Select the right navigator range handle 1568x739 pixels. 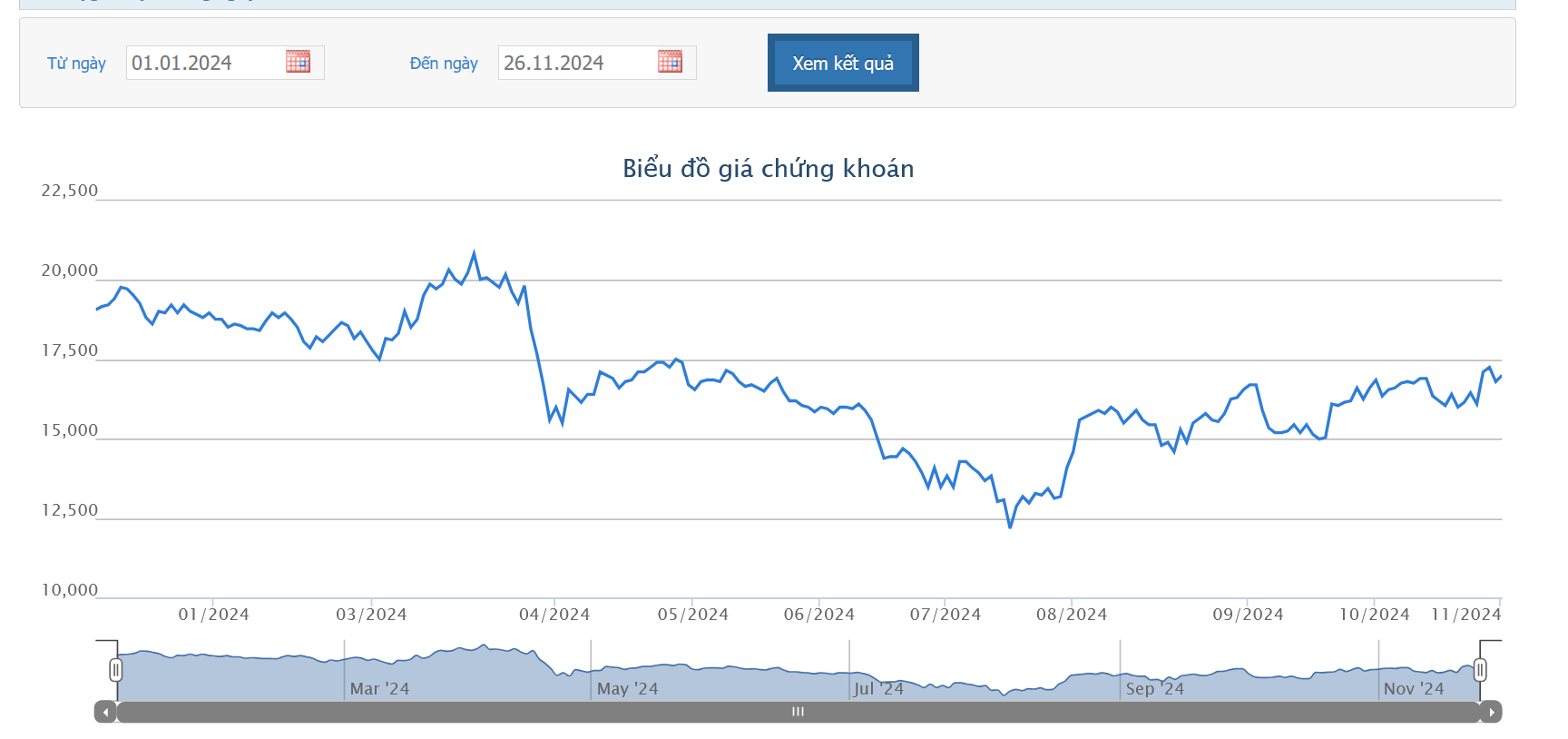1480,671
